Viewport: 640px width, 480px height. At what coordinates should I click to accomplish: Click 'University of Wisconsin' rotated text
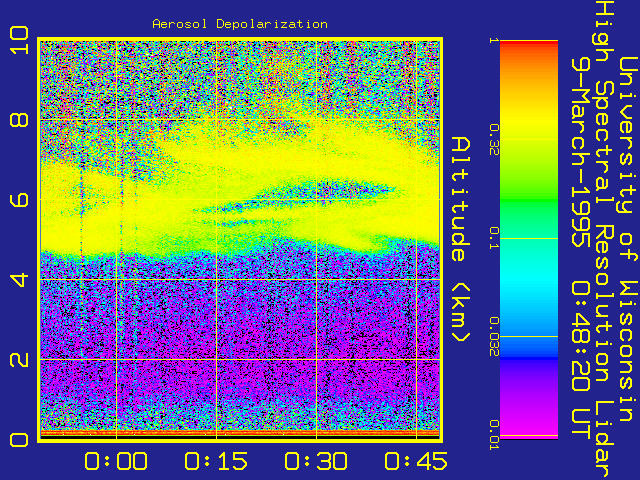629,240
